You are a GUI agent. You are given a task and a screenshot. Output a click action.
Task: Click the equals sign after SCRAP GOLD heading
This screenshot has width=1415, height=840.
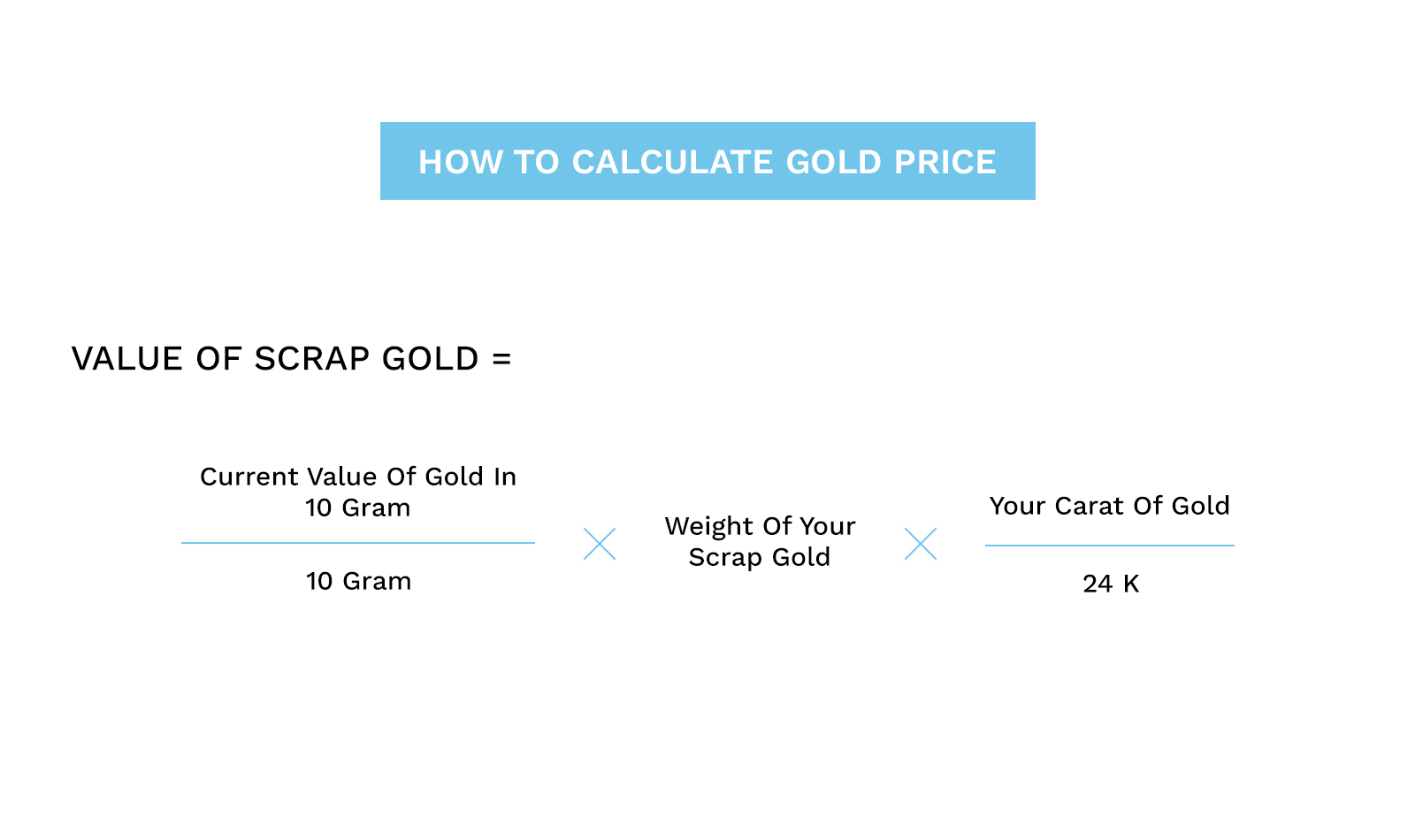pos(501,359)
